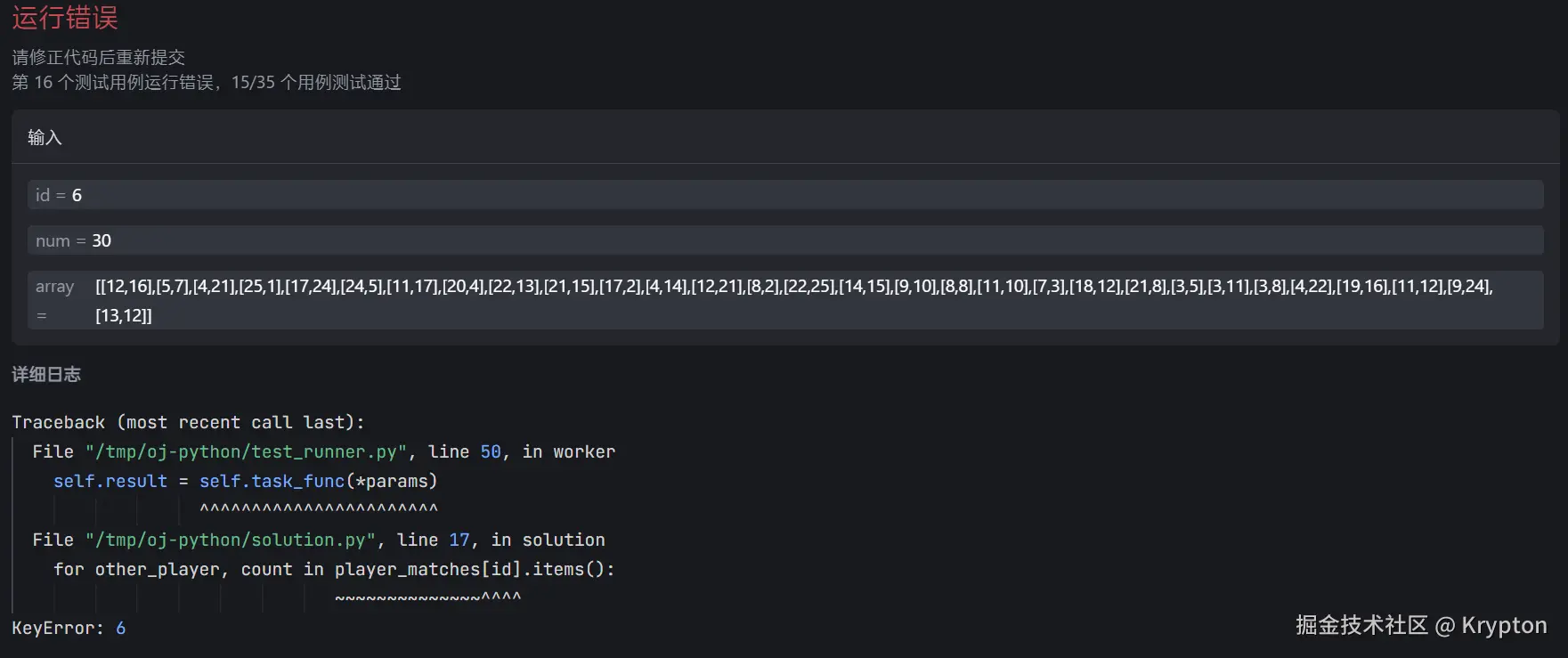The width and height of the screenshot is (1568, 658).
Task: Click the failed test case 16 summary line
Action: click(206, 83)
